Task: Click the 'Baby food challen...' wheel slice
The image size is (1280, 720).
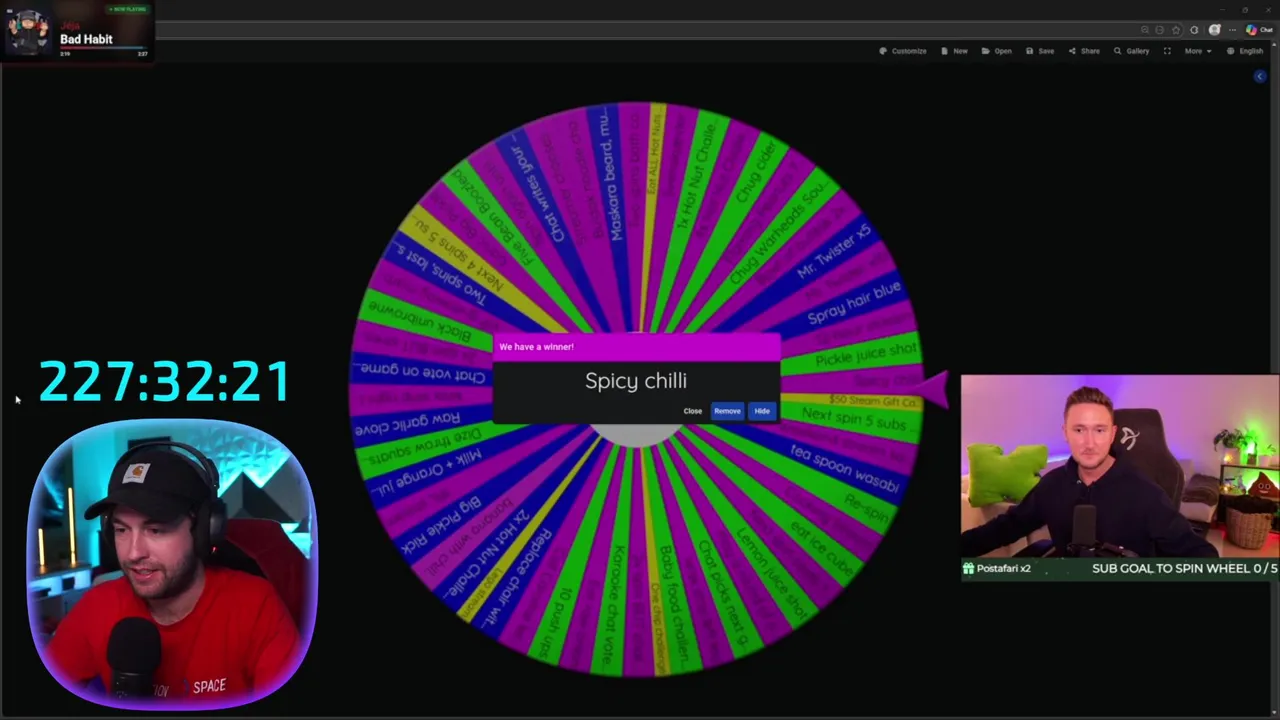Action: [672, 607]
